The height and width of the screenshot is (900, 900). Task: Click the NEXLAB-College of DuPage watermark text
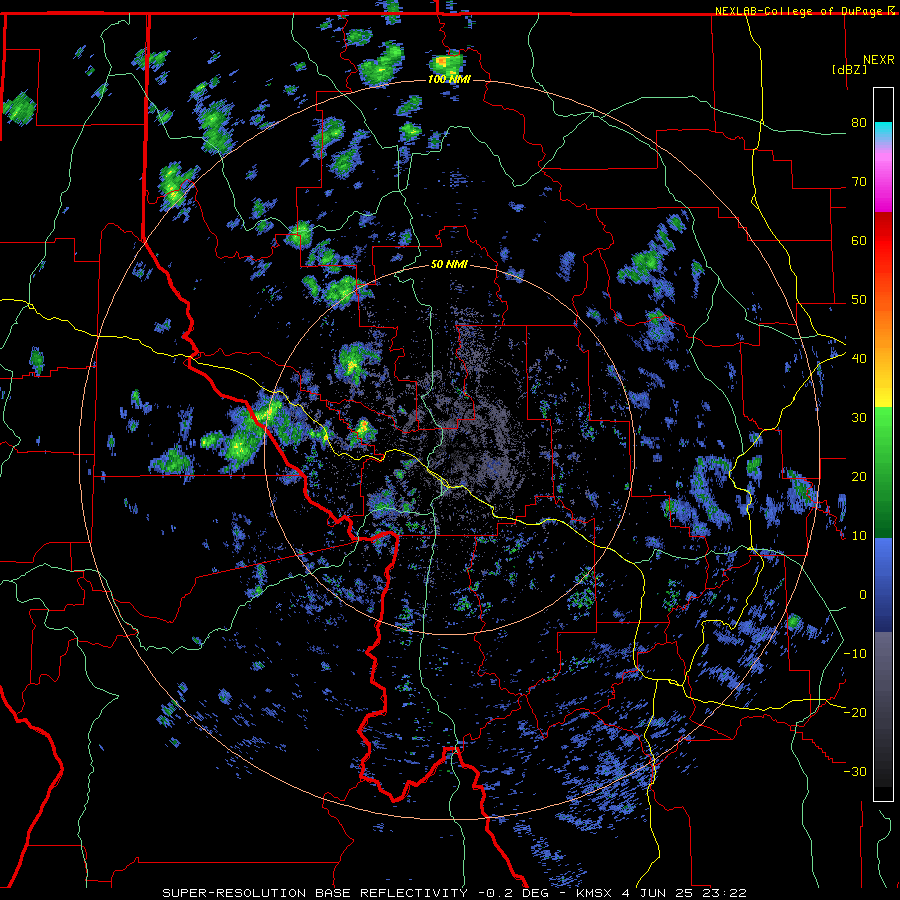[x=800, y=11]
